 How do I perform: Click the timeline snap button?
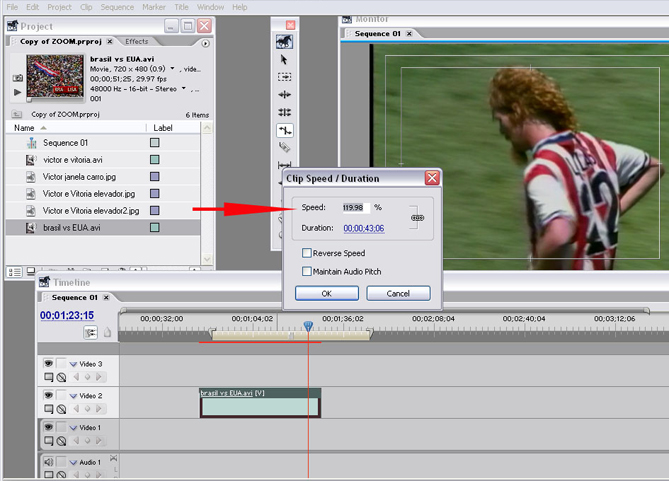[91, 333]
